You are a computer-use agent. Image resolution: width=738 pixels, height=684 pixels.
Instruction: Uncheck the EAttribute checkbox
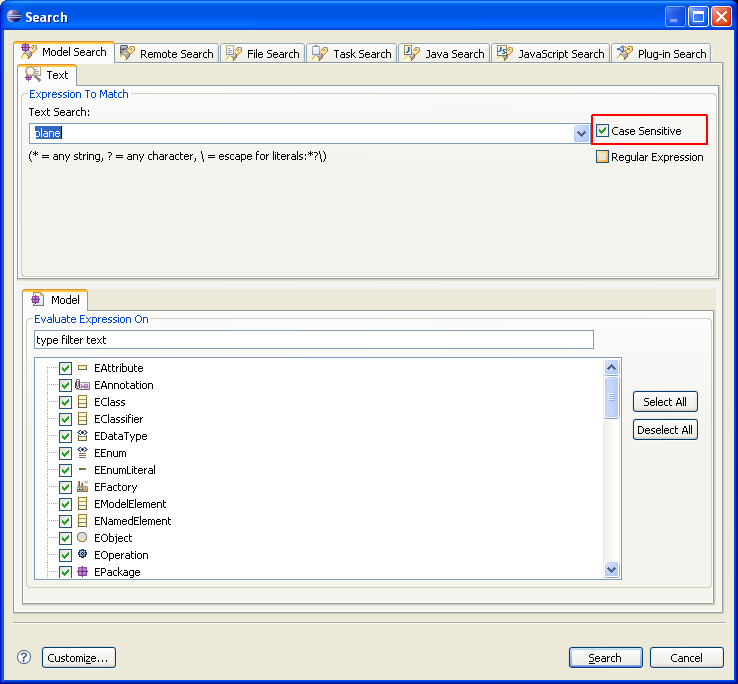pos(65,368)
